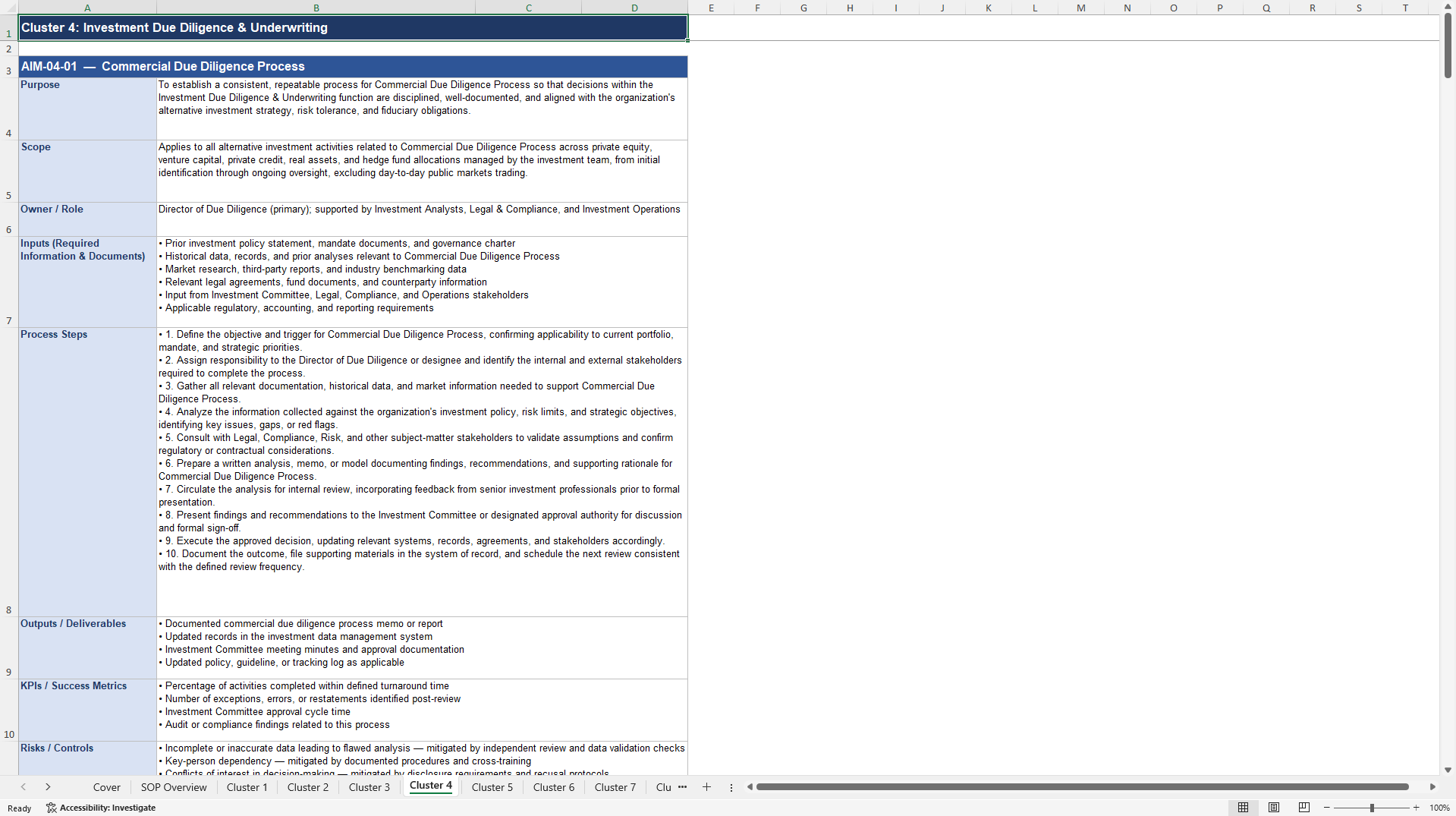
Task: Click the tab bar resize handle dots
Action: [731, 787]
